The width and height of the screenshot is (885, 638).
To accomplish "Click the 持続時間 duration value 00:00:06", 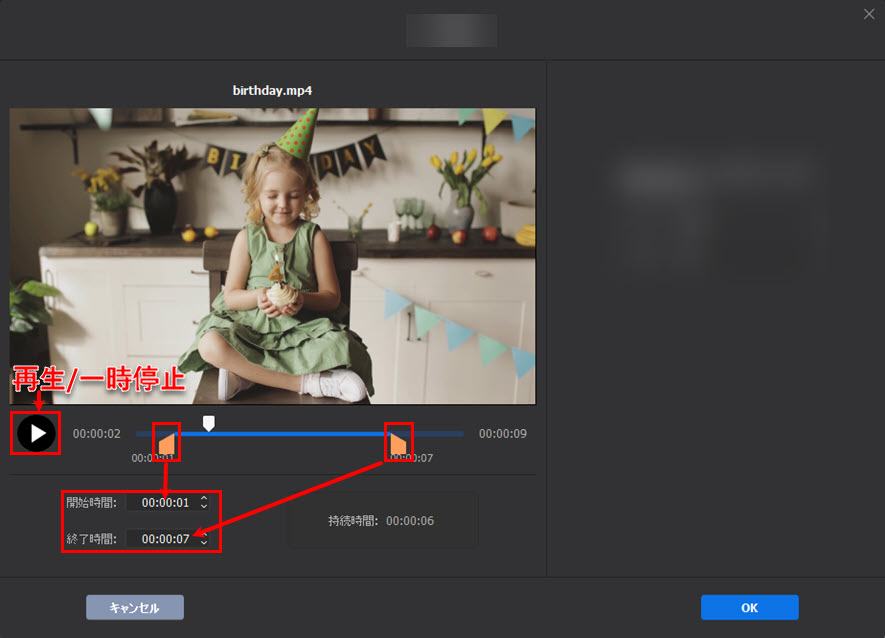I will [410, 521].
